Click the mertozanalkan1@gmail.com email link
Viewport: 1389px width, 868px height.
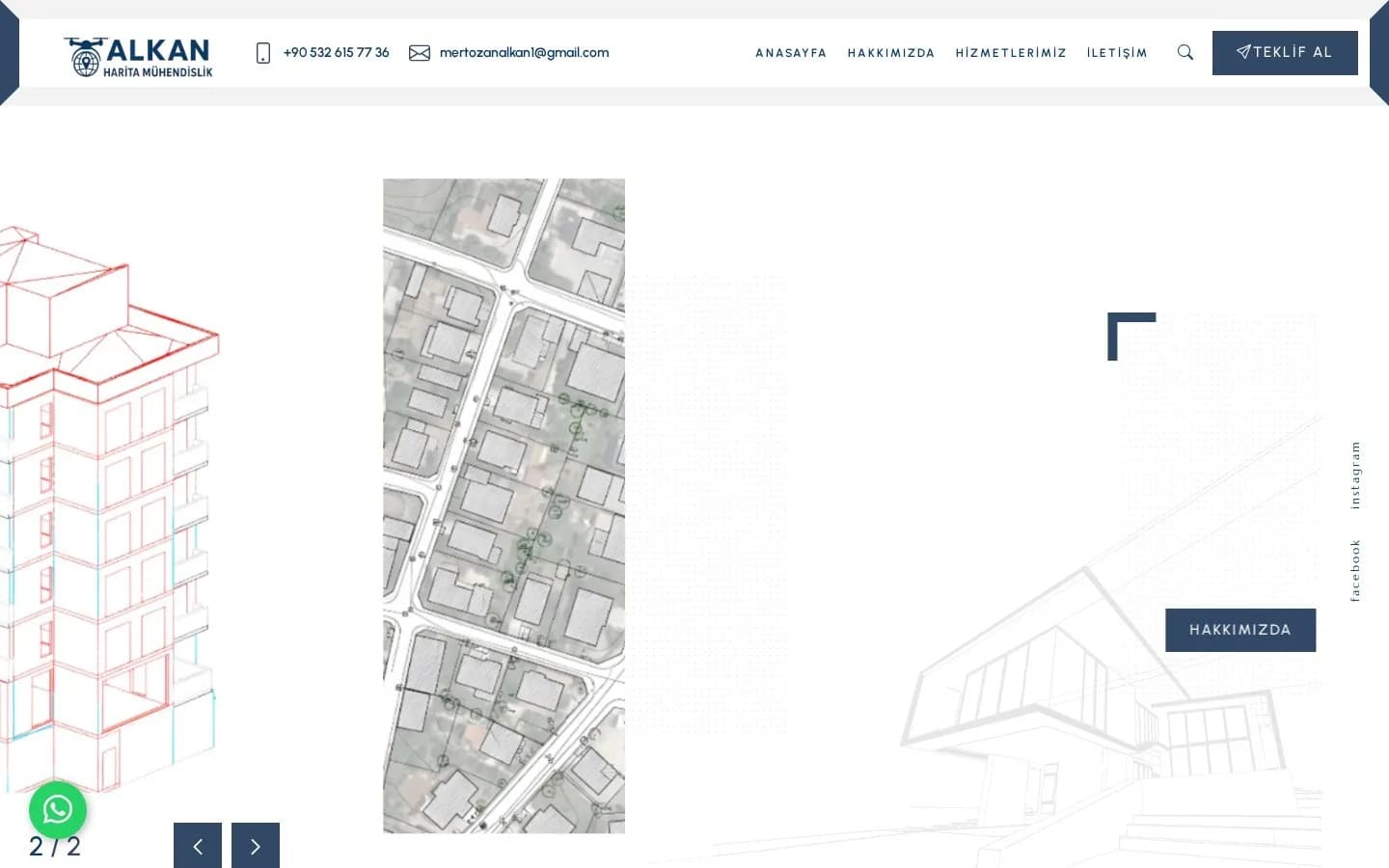(524, 52)
